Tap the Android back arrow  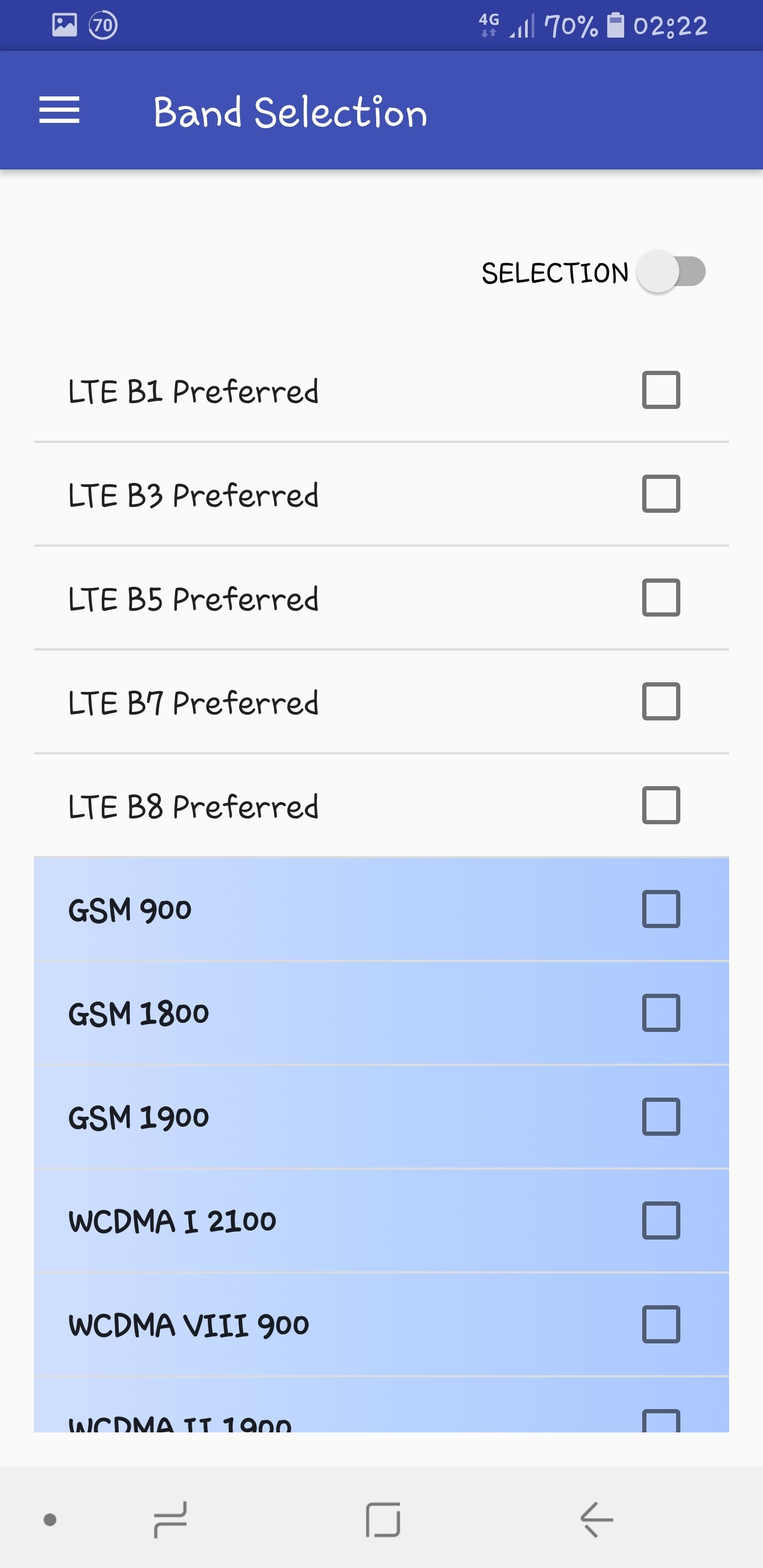(597, 1519)
